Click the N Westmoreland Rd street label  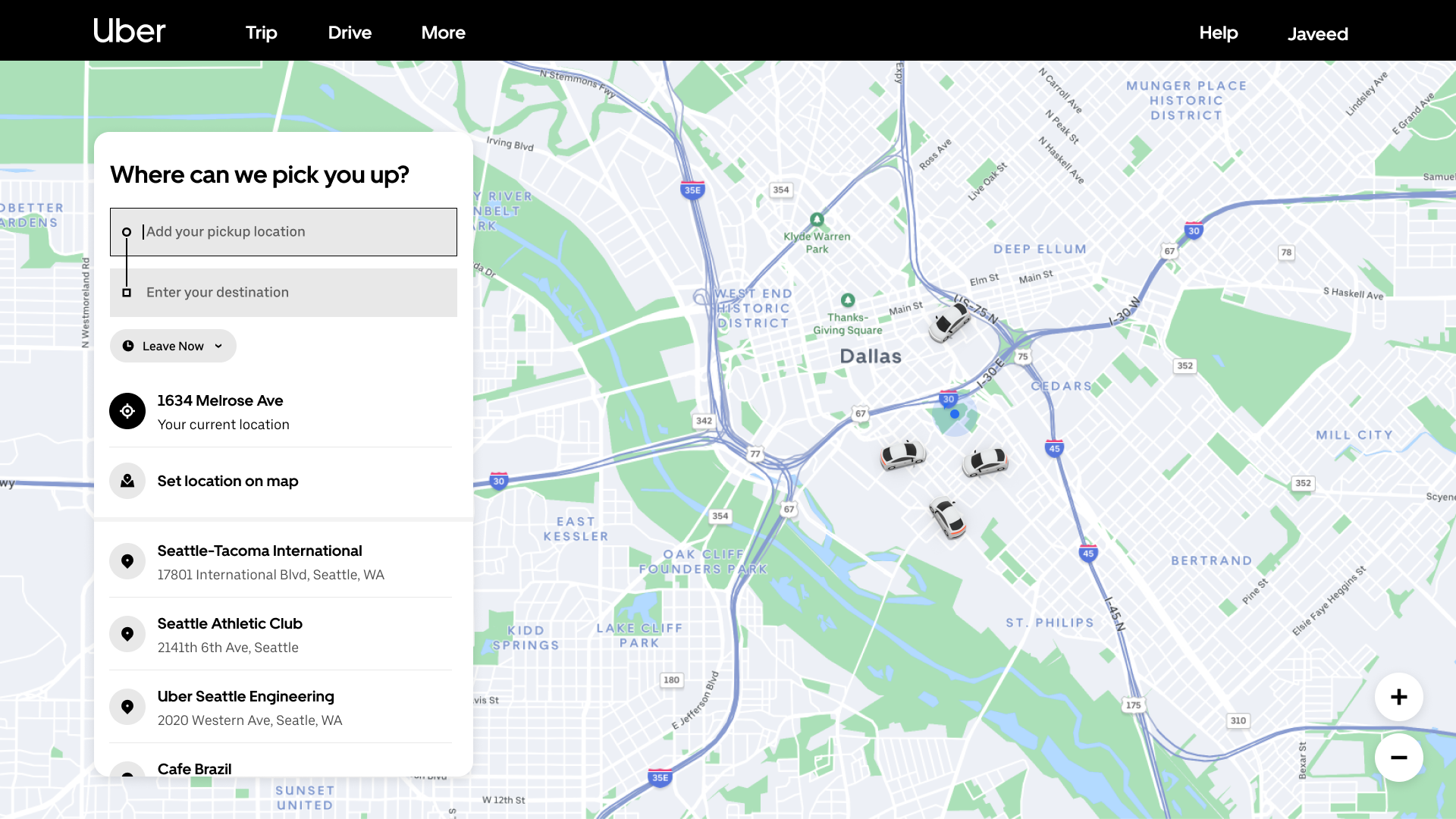86,303
